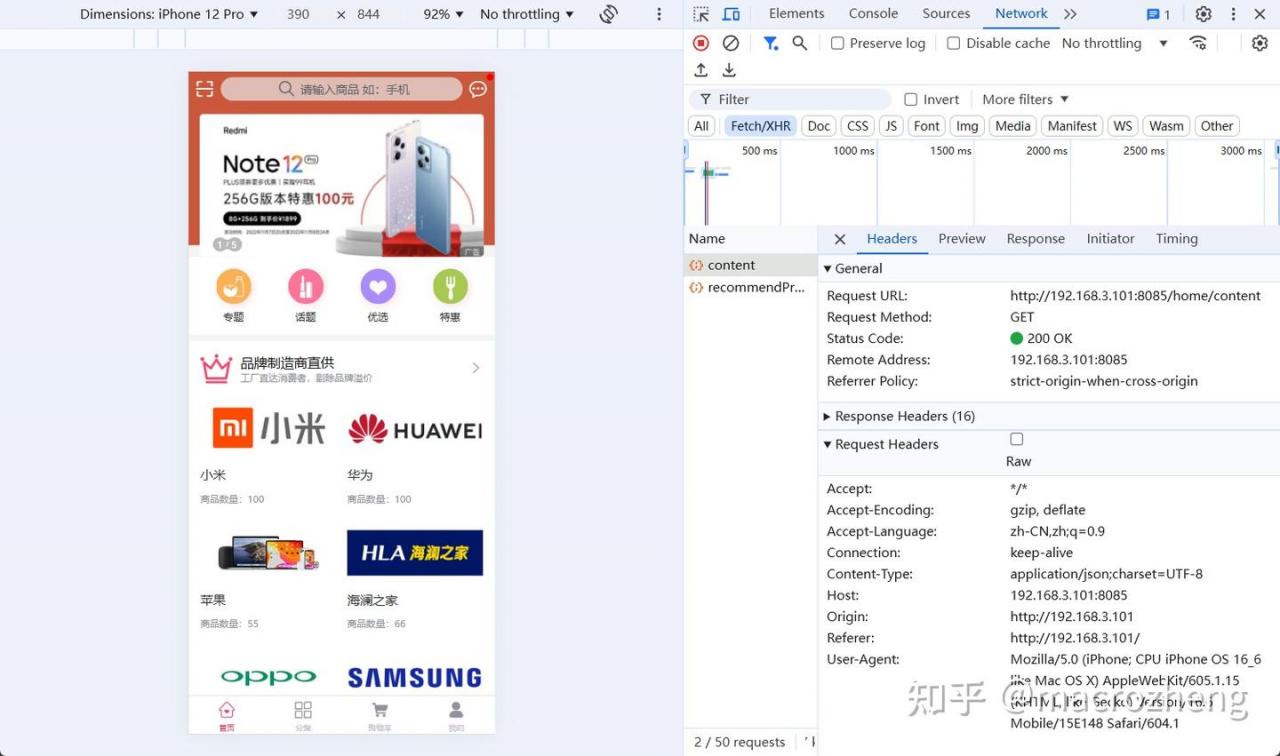Focus the network Filter input
Viewport: 1280px width, 756px height.
[x=790, y=99]
